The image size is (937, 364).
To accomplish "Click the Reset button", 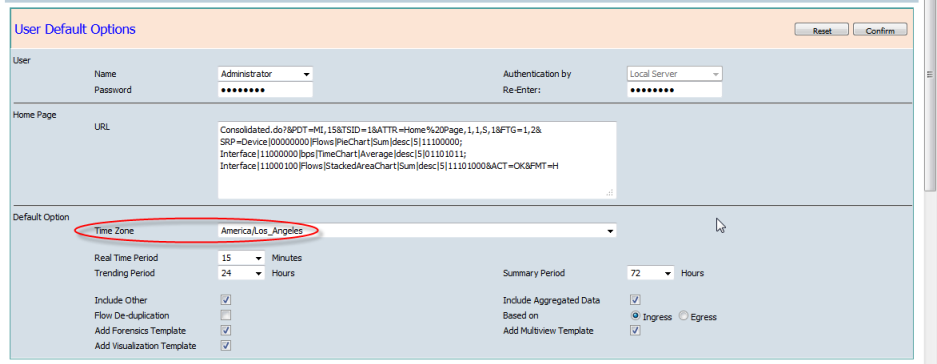I will pyautogui.click(x=821, y=30).
